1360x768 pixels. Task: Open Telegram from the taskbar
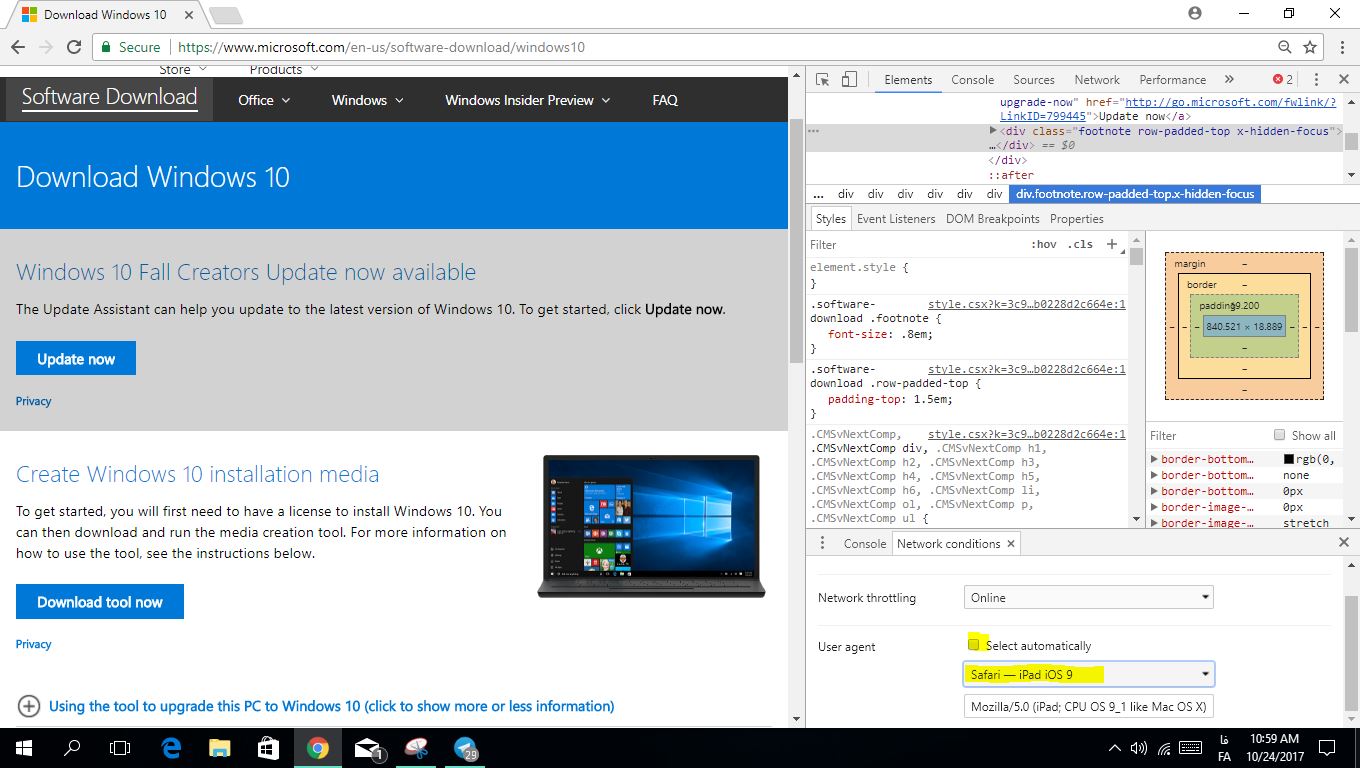coord(466,748)
